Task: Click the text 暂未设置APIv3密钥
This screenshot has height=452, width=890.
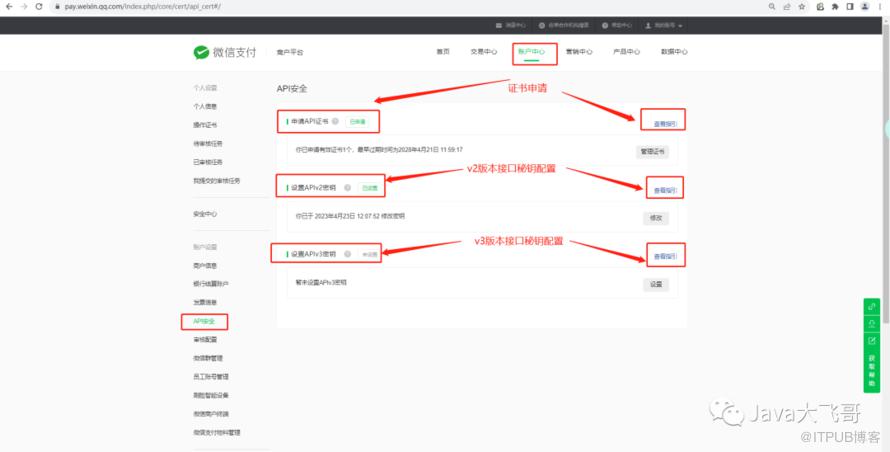Action: point(321,282)
